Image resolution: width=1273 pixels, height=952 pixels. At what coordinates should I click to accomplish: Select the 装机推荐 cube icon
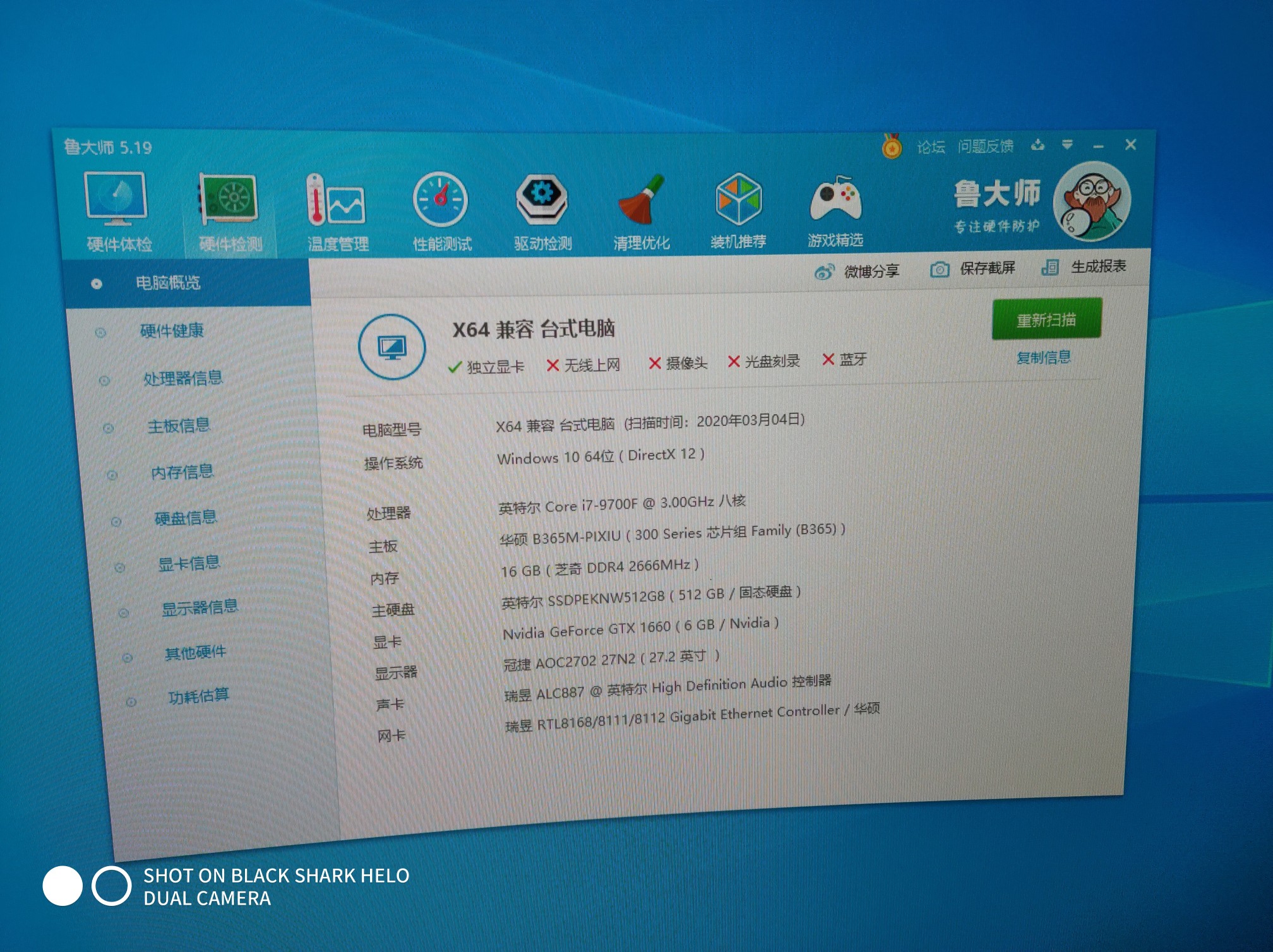tap(738, 199)
